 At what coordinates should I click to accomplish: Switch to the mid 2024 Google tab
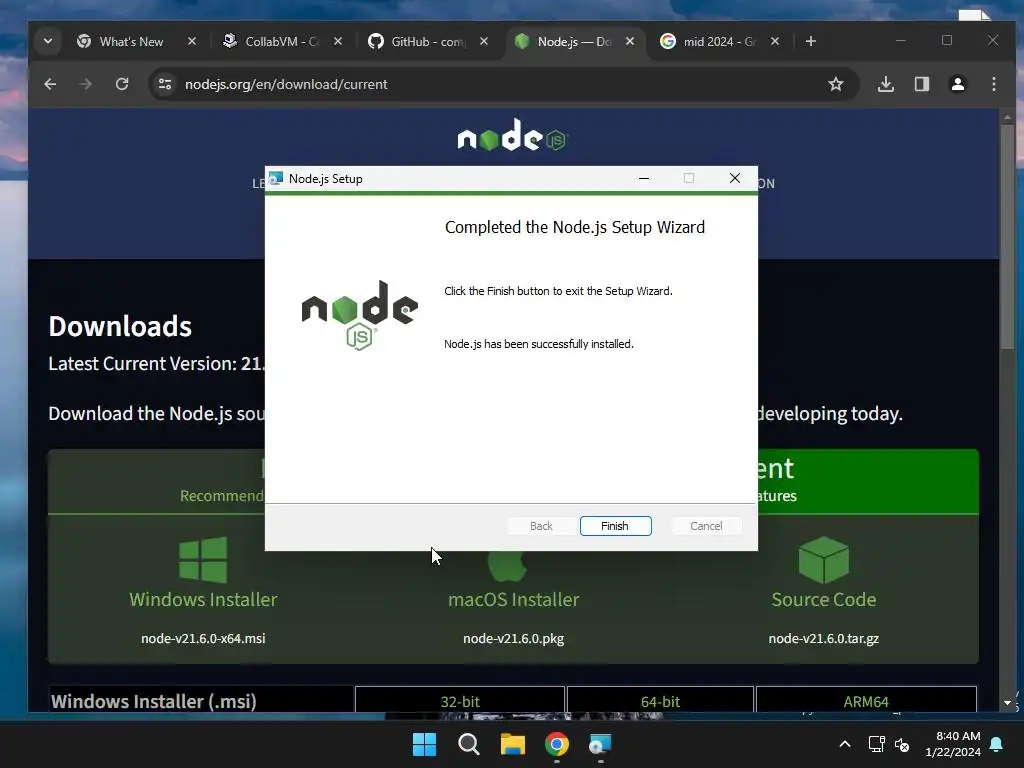720,41
